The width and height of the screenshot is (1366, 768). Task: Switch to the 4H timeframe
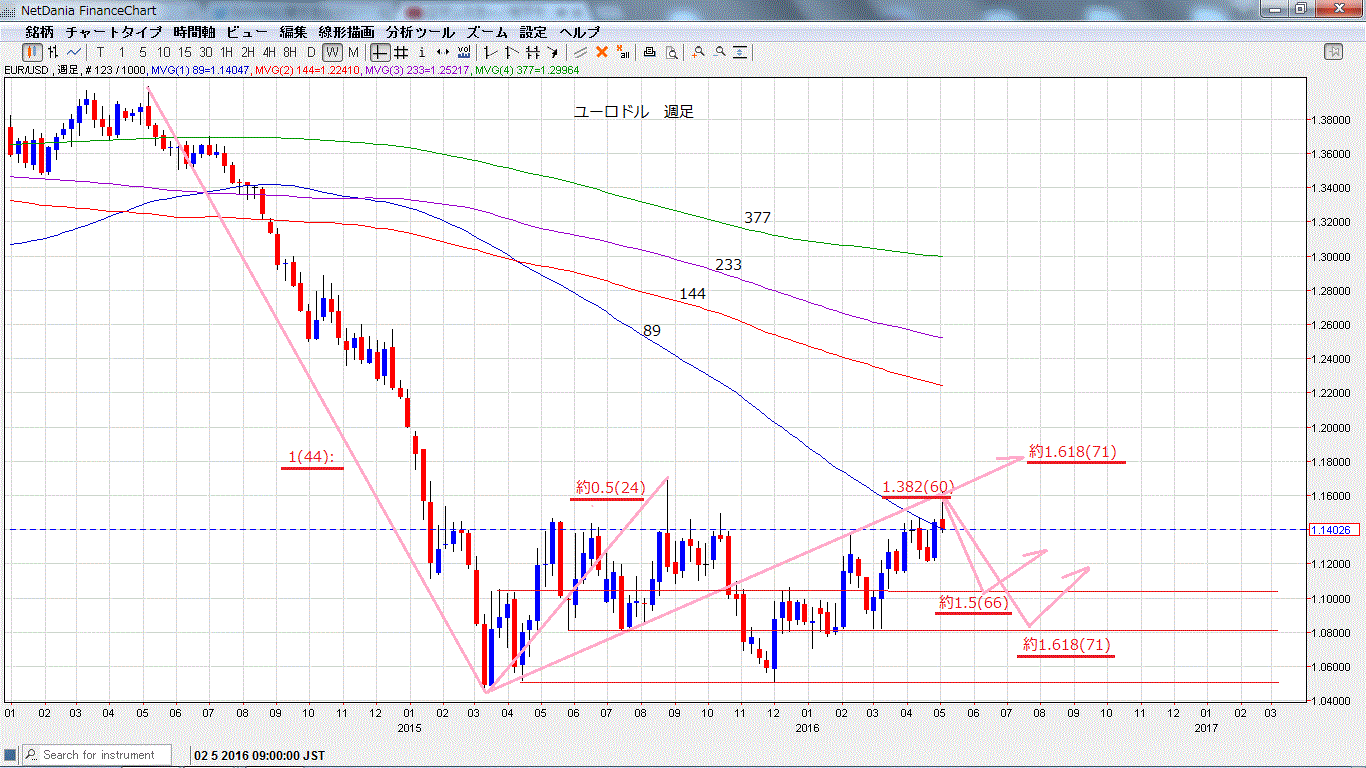coord(268,51)
